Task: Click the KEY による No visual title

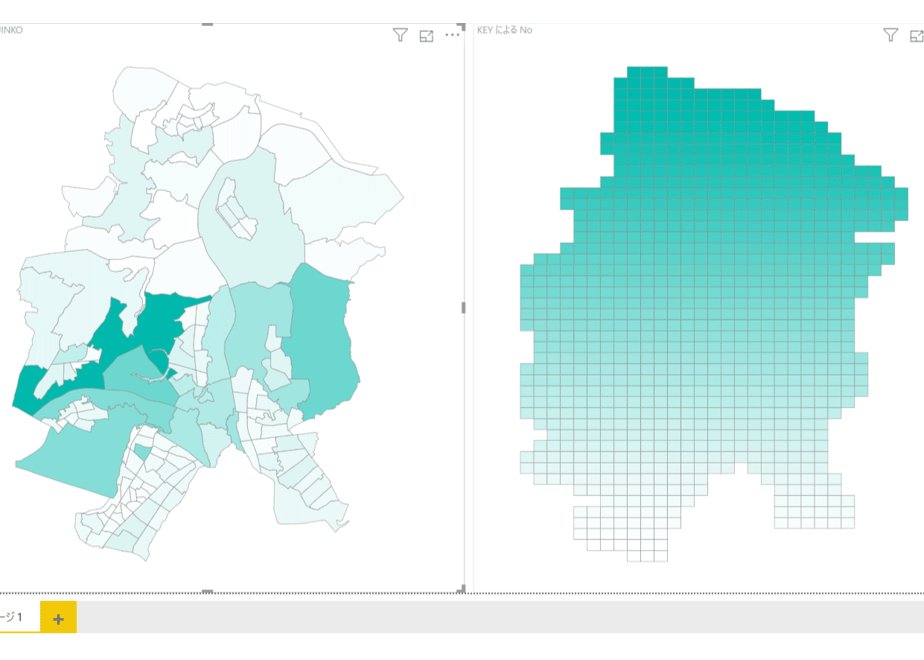Action: (505, 30)
